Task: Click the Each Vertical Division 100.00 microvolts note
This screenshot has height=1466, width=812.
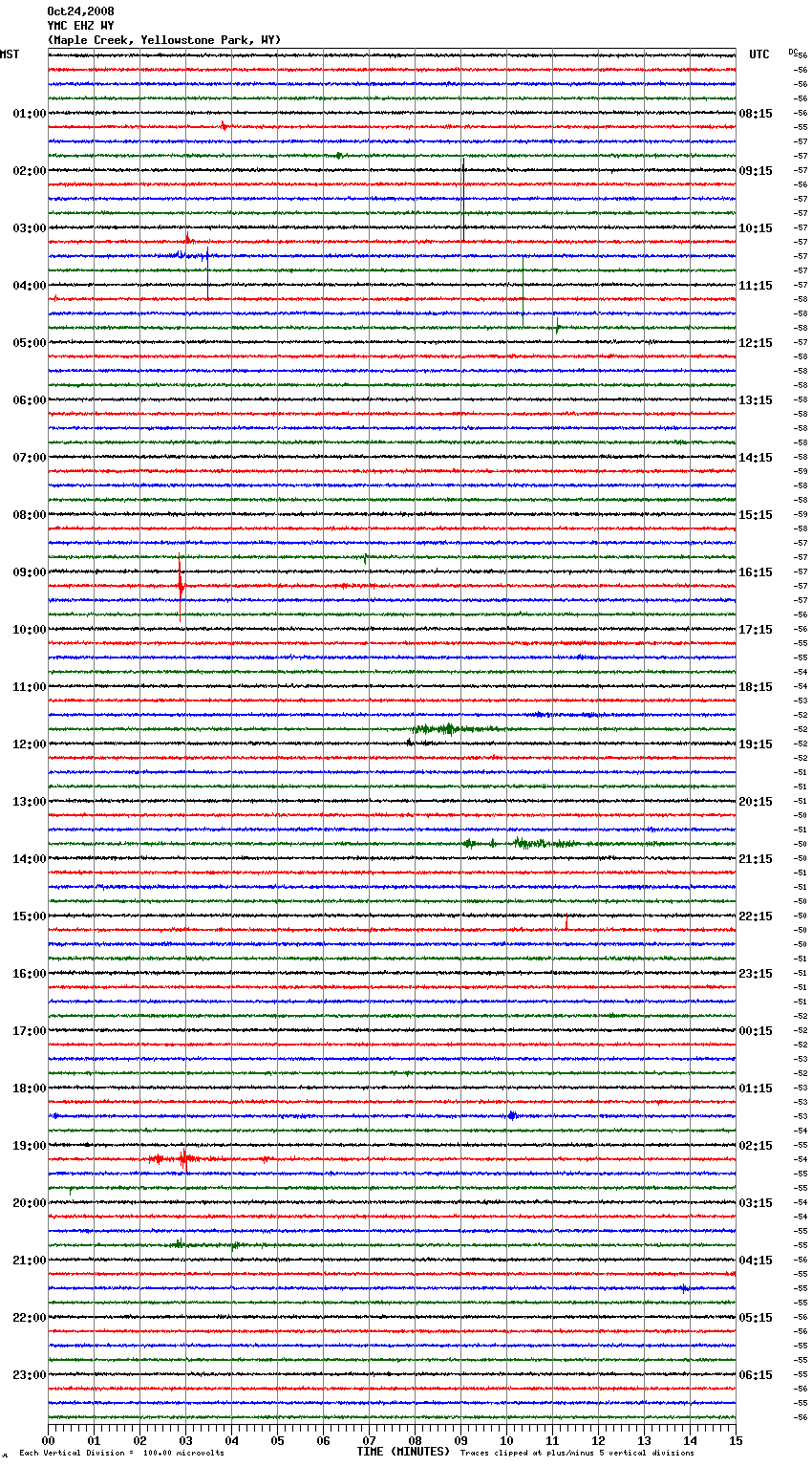Action: (121, 1454)
